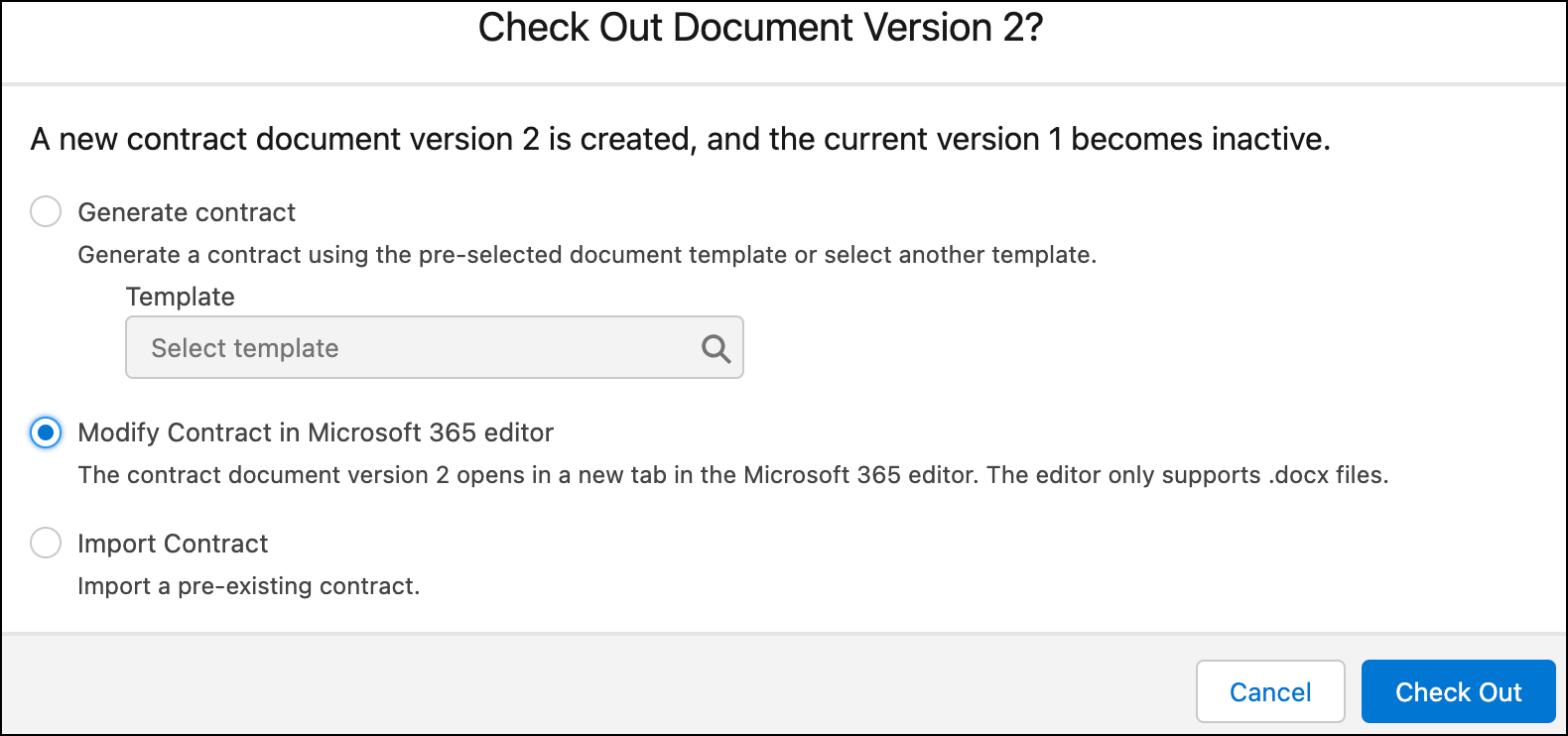Click the 'Import a pre-existing contract.' description

click(x=249, y=586)
